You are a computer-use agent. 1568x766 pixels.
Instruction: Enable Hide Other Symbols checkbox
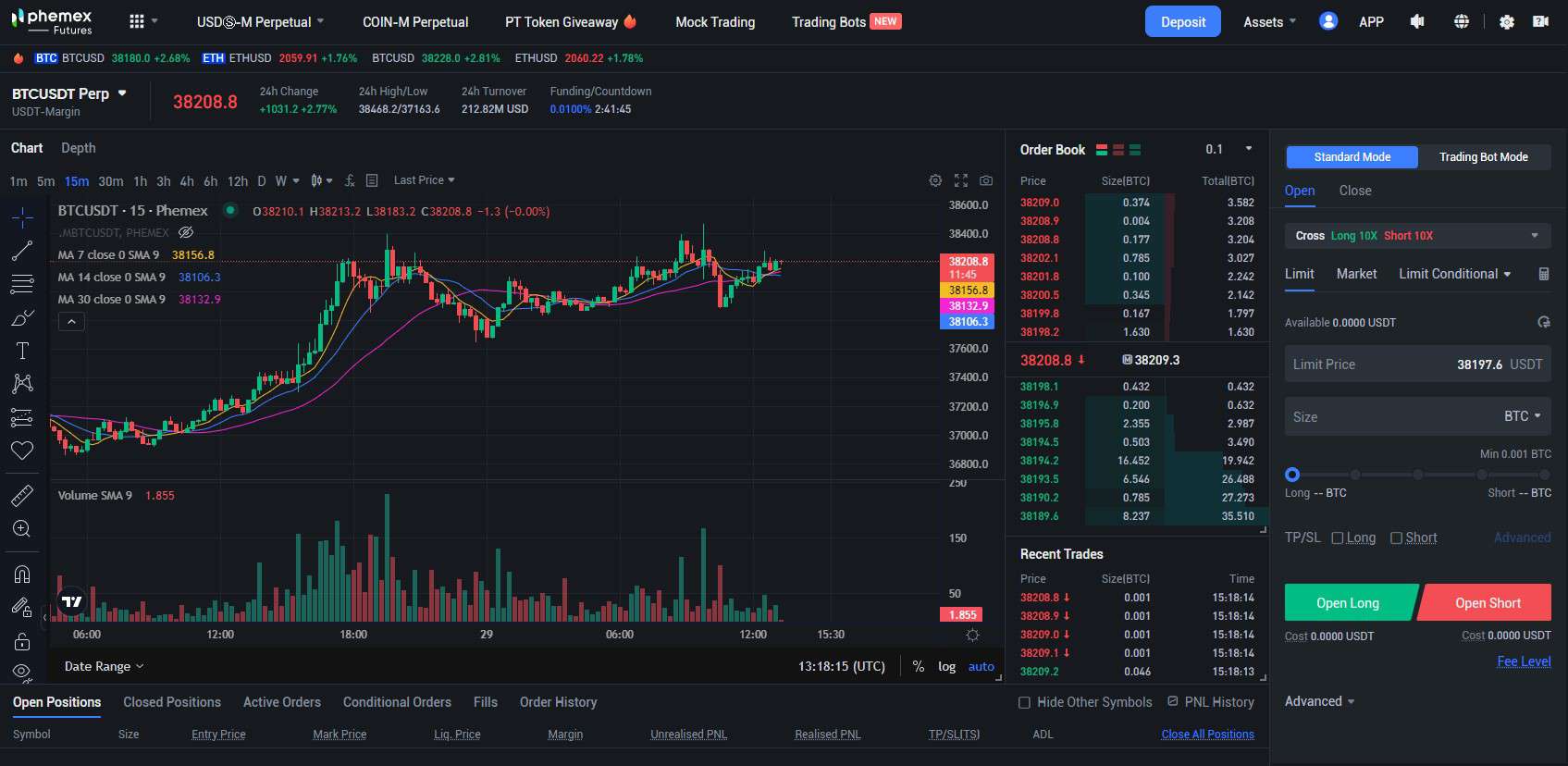pos(1024,703)
